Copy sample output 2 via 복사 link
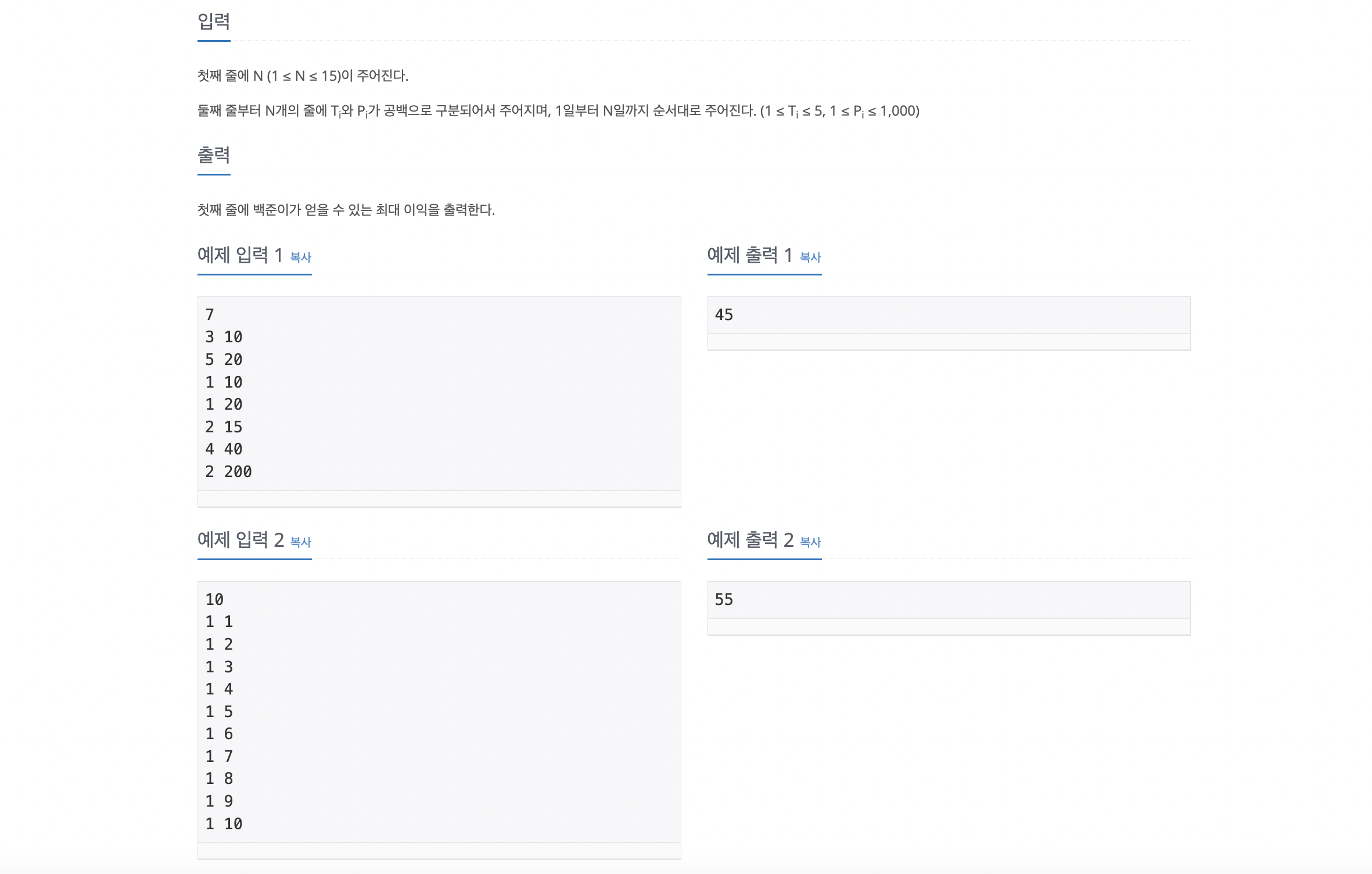Viewport: 1372px width, 874px height. pyautogui.click(x=810, y=542)
